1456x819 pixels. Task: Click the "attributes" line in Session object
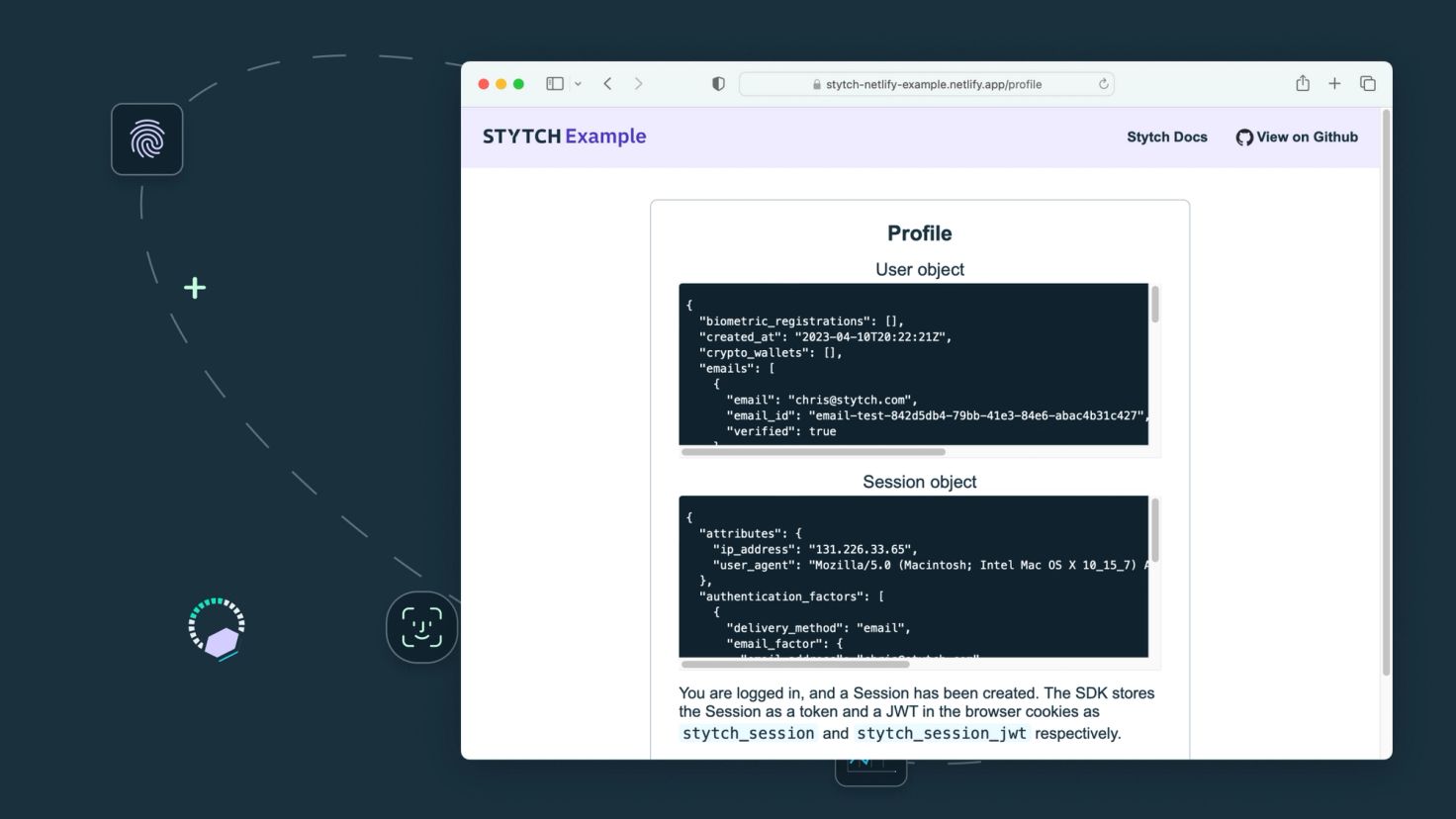click(750, 534)
